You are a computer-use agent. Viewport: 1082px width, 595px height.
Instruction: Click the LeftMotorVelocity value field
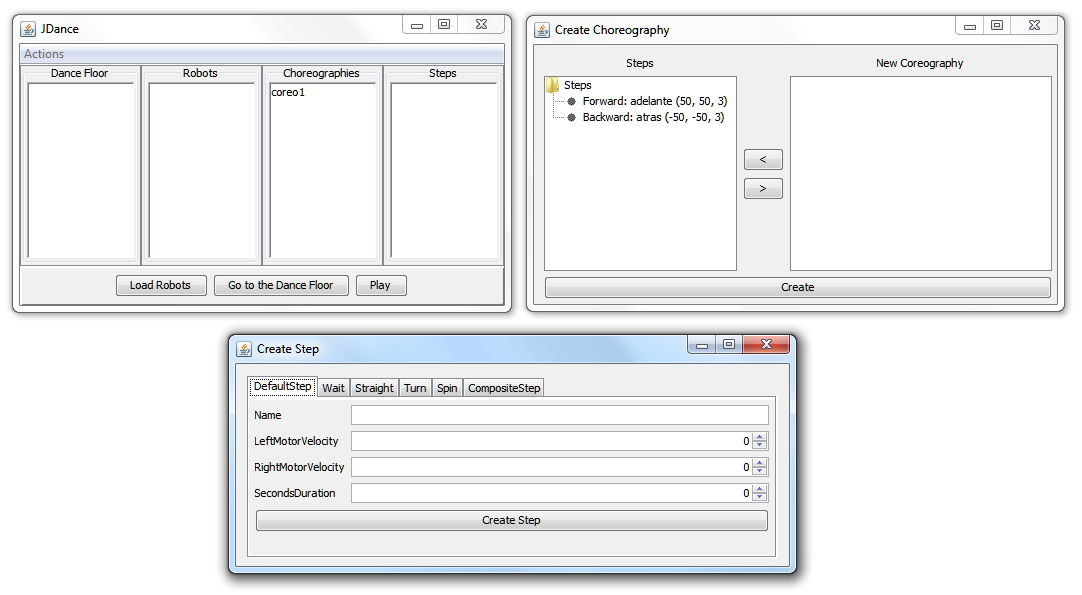coord(551,441)
